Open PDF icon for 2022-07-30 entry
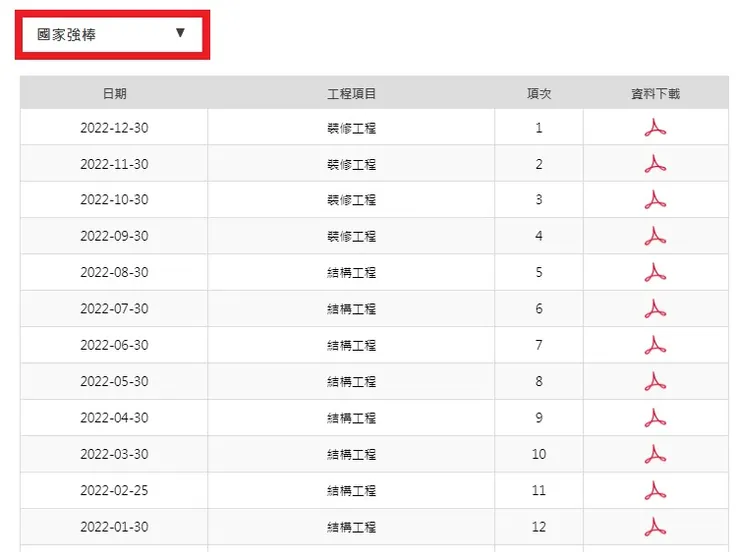This screenshot has width=740, height=552. point(655,309)
